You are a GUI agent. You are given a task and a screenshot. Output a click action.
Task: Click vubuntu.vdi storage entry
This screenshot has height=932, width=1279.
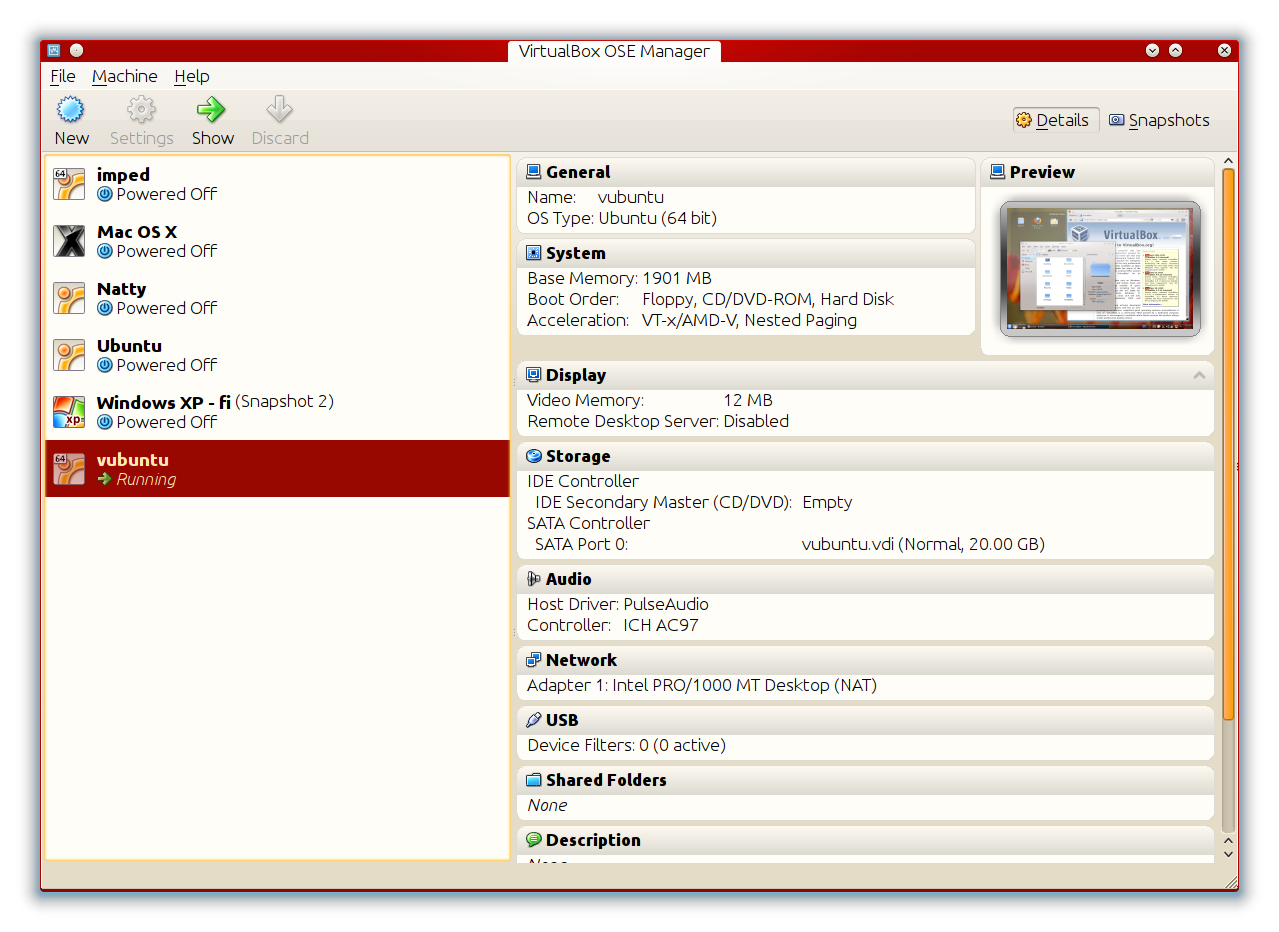coord(923,544)
